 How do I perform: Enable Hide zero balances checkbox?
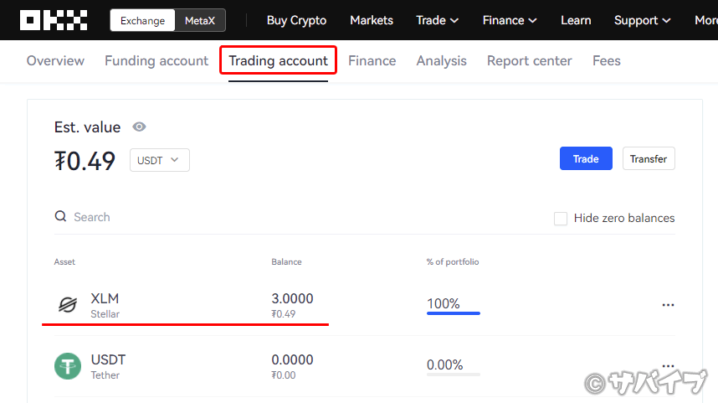click(560, 218)
